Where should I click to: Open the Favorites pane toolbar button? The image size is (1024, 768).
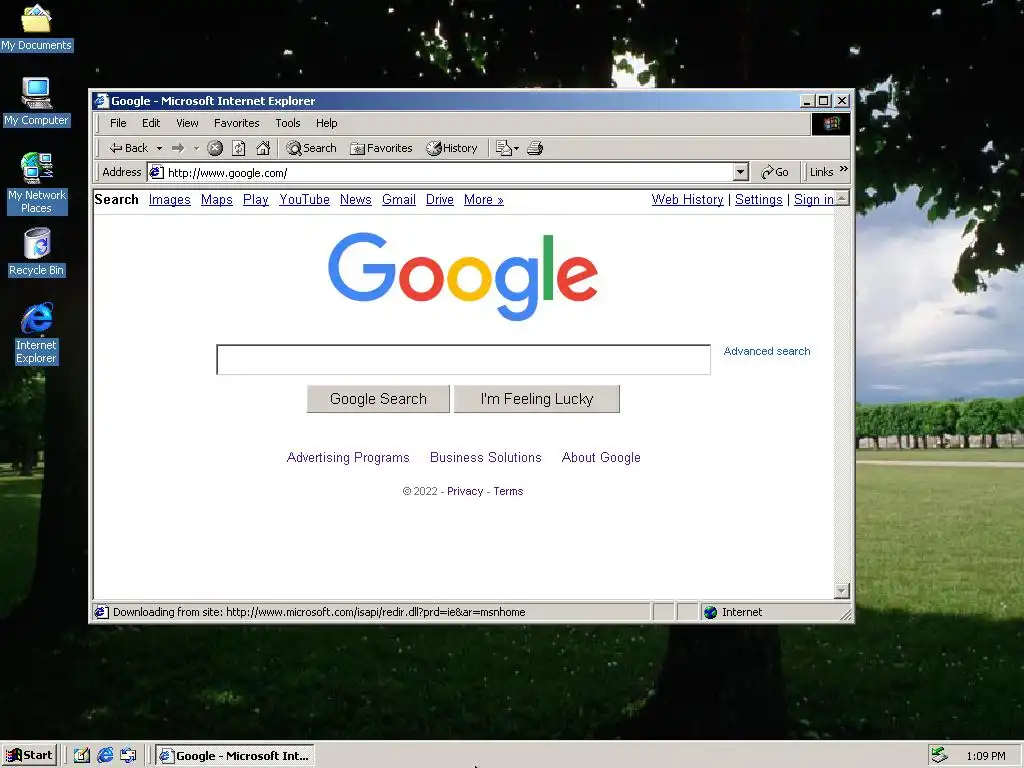[381, 148]
